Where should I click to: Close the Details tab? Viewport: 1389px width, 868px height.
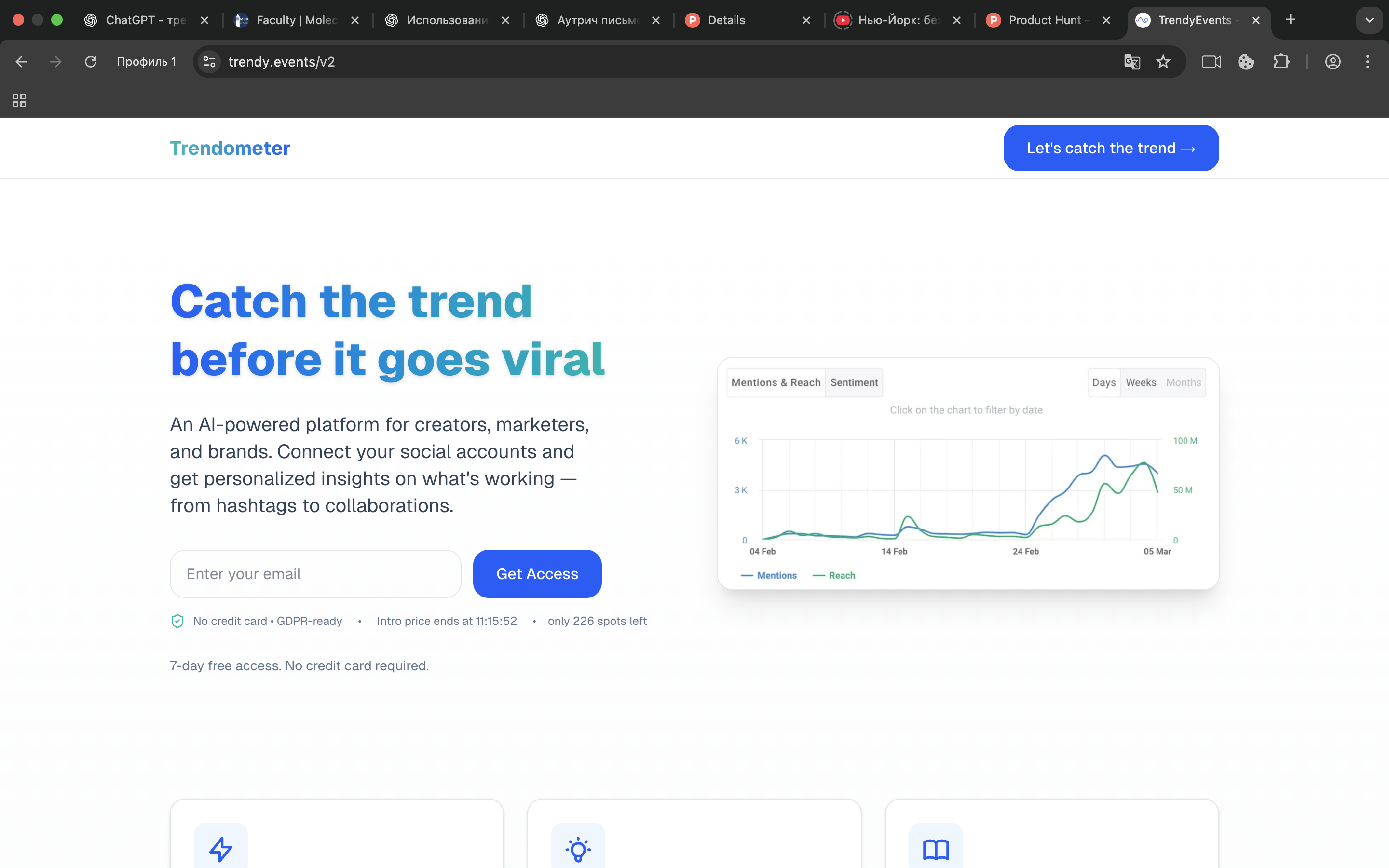pyautogui.click(x=806, y=20)
